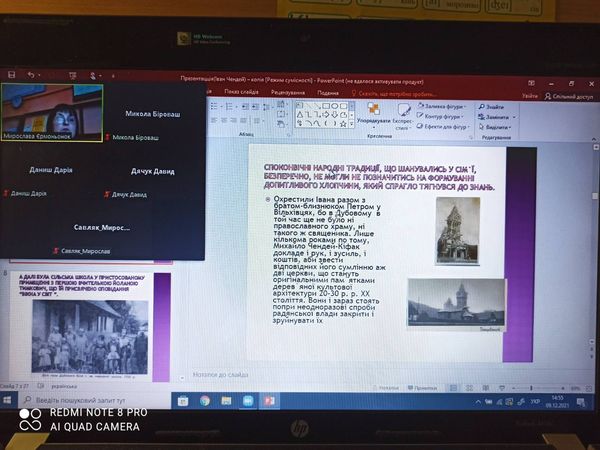Click the Save icon in quick access toolbar
Image resolution: width=600 pixels, height=450 pixels.
point(11,75)
